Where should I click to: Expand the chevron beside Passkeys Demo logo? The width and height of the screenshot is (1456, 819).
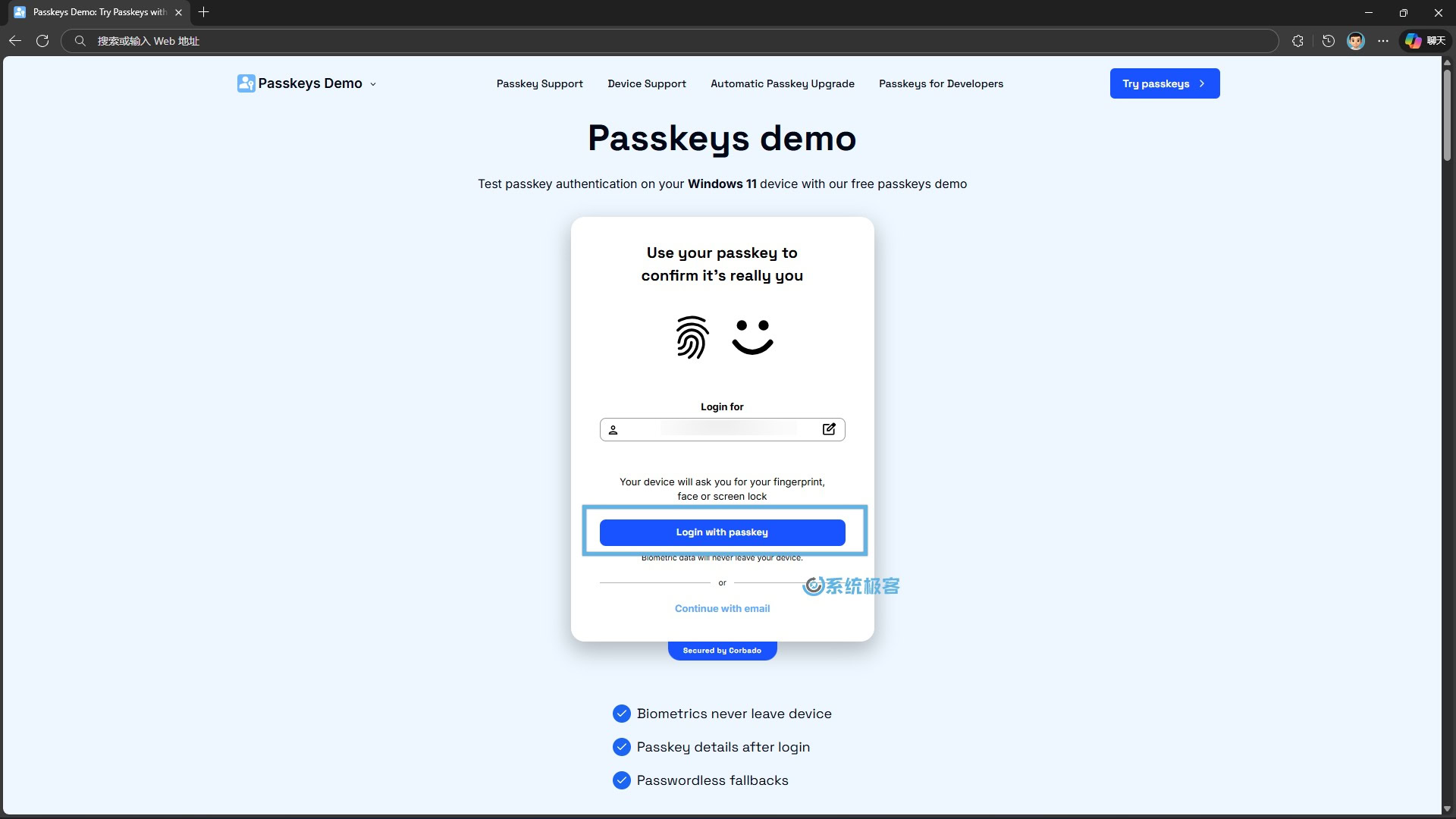tap(373, 84)
